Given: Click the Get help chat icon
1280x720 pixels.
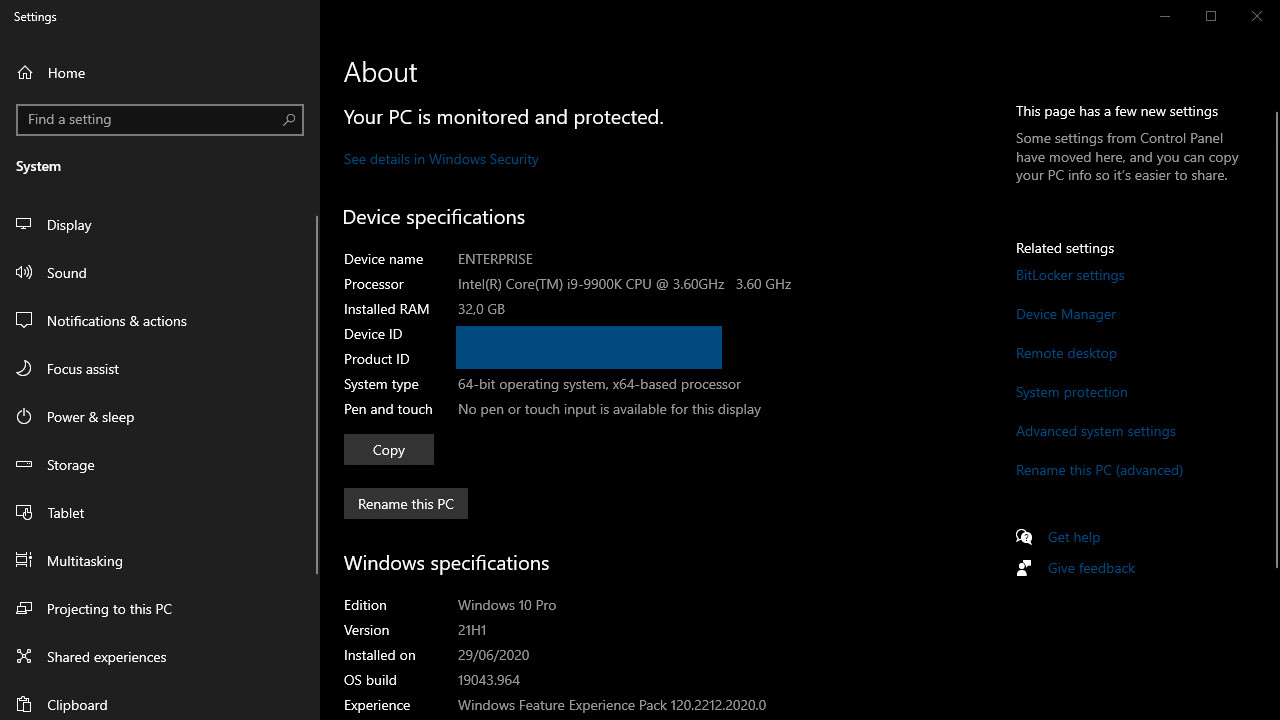Looking at the screenshot, I should coord(1024,537).
